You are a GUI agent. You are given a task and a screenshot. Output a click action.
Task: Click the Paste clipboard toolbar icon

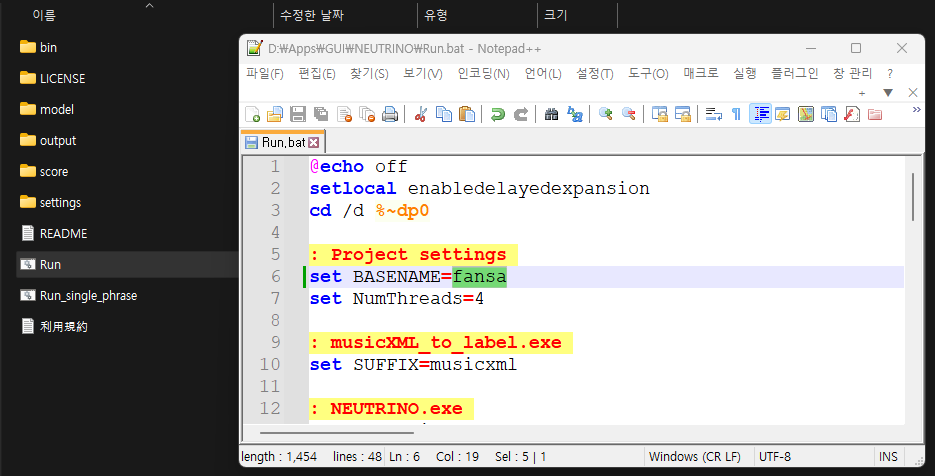467,115
